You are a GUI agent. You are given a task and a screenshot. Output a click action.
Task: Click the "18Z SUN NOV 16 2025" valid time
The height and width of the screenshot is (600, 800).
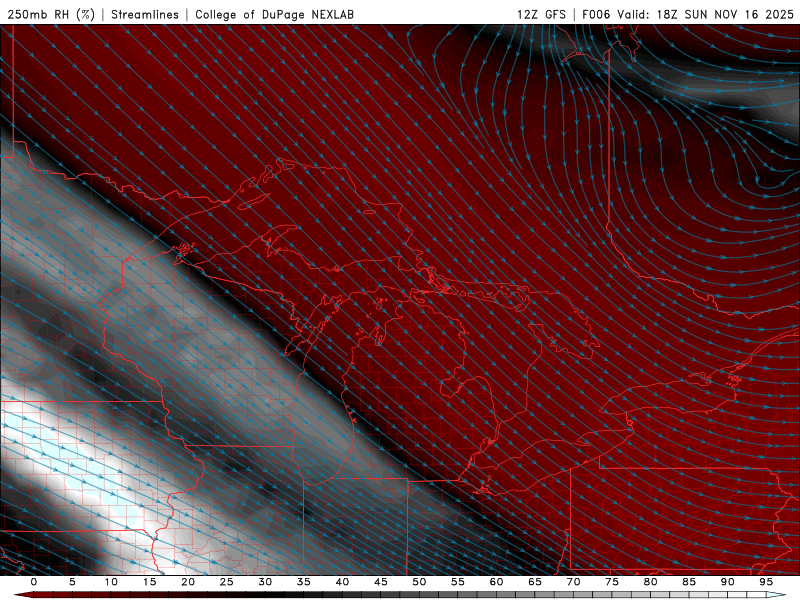[x=725, y=14]
